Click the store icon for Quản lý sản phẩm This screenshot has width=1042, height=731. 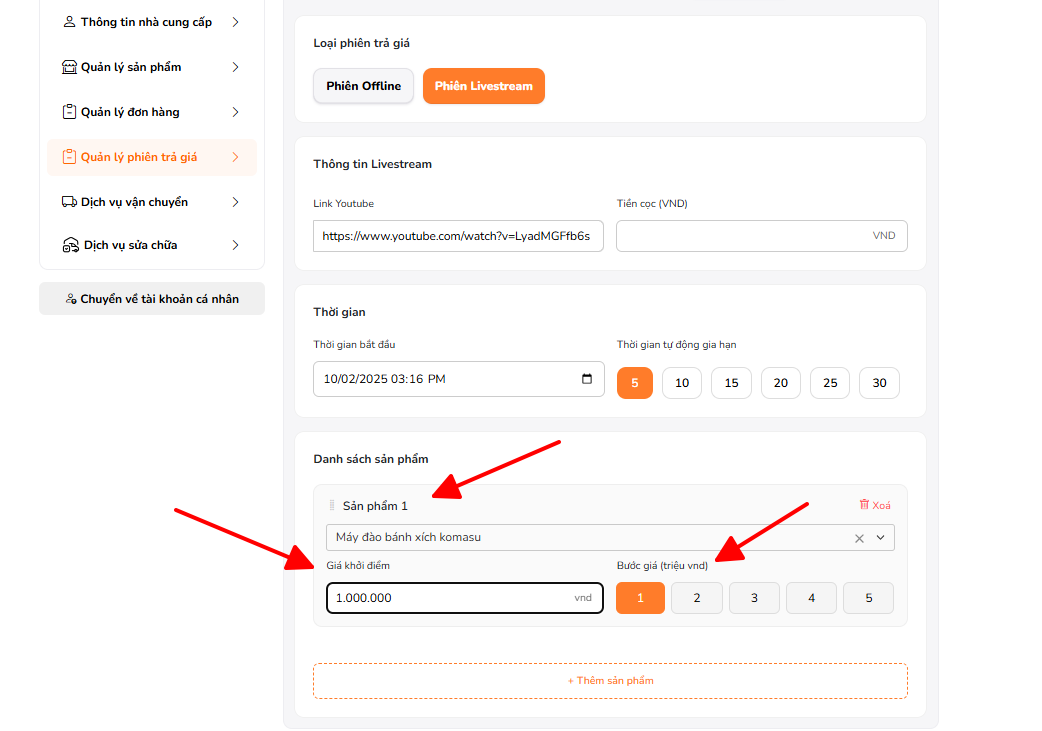69,67
